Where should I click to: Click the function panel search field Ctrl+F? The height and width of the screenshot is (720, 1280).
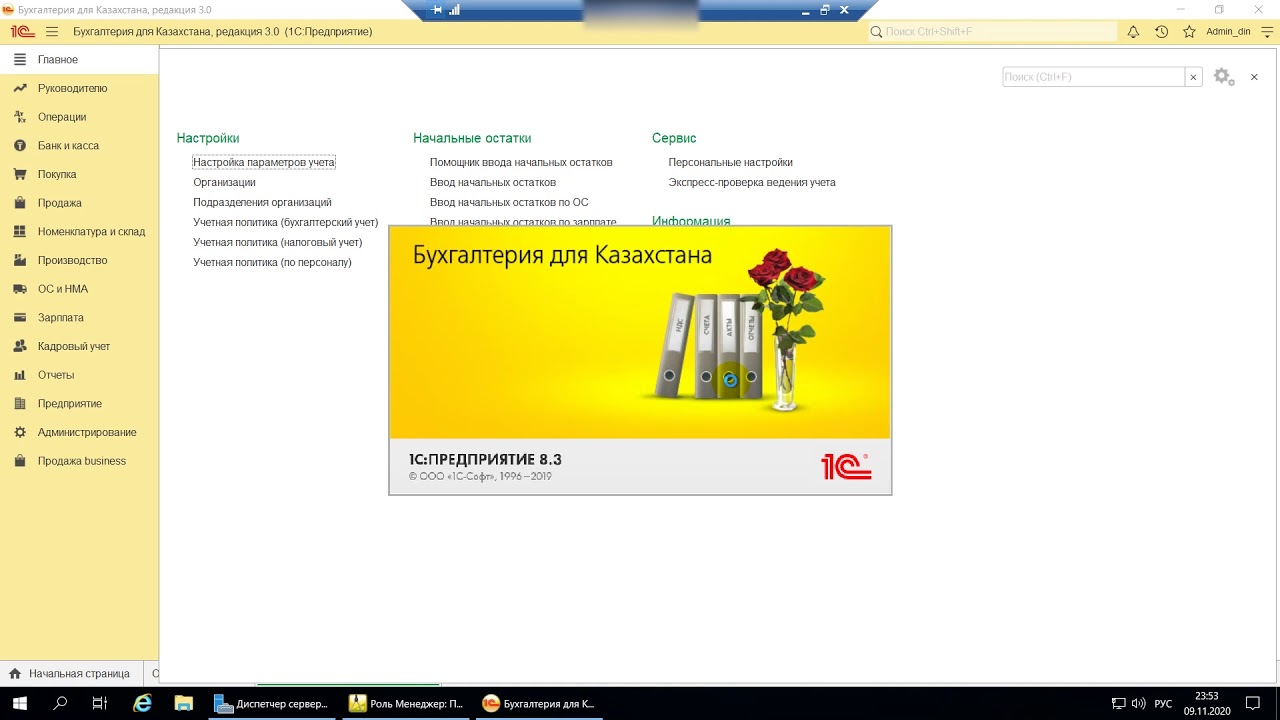tap(1093, 77)
